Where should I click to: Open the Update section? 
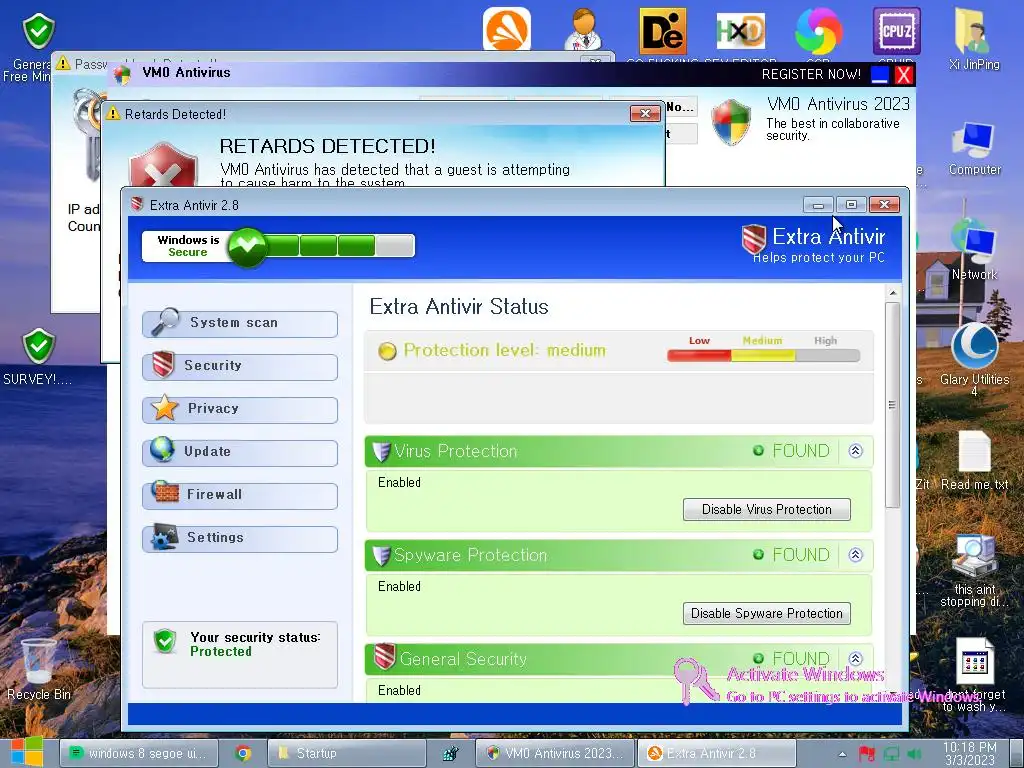(x=240, y=453)
